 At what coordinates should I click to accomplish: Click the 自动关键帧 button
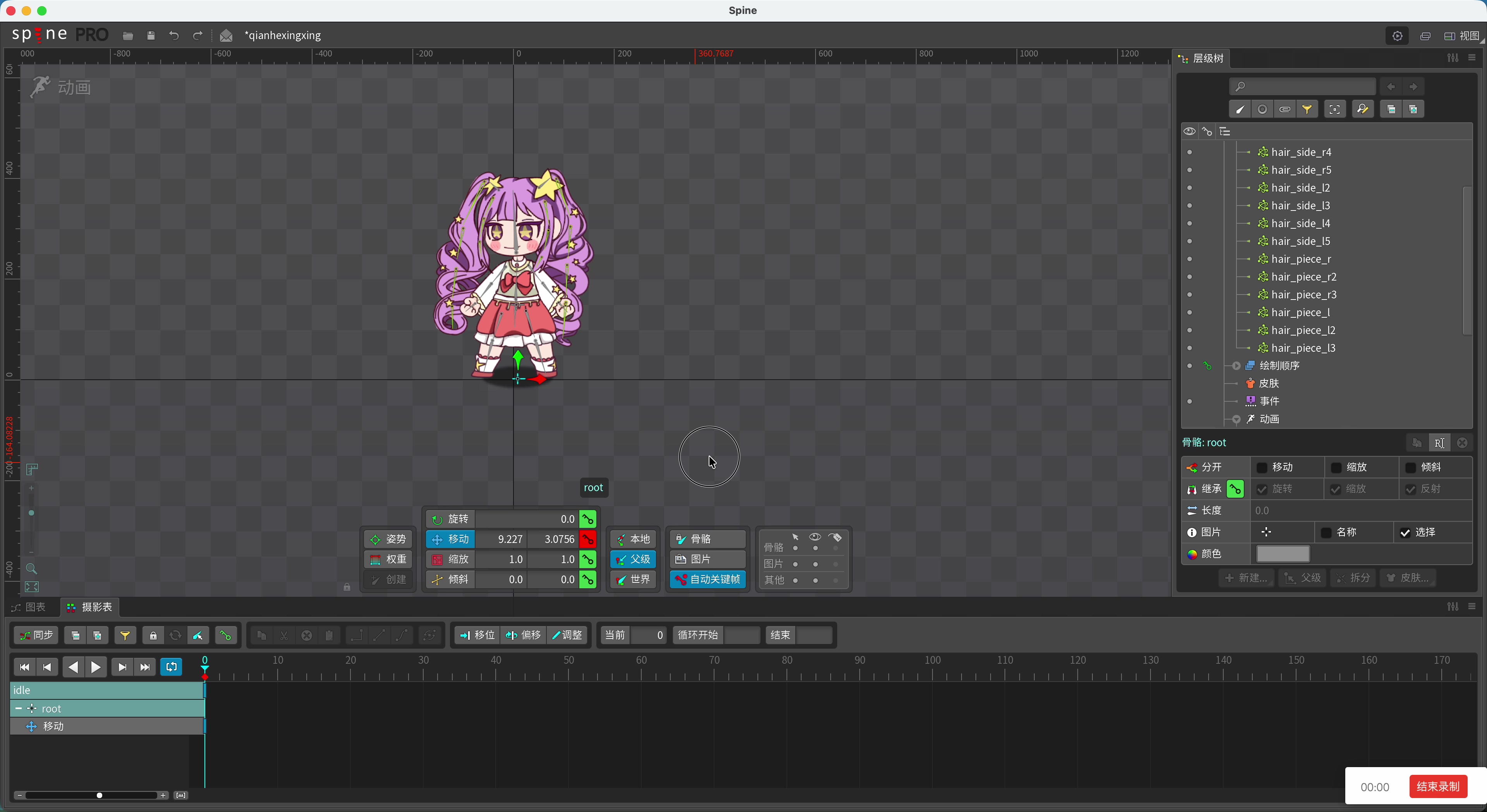click(708, 579)
